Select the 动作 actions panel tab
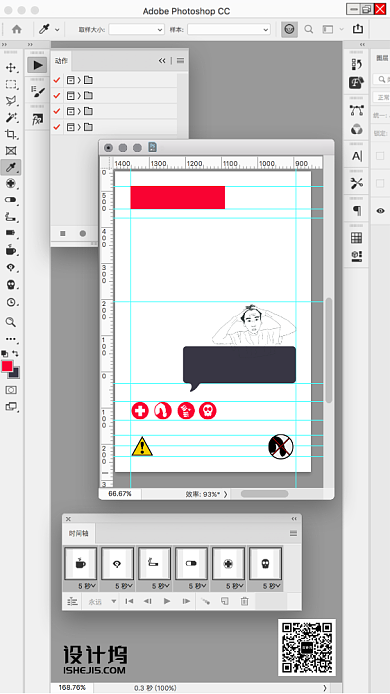The height and width of the screenshot is (694, 390). (x=61, y=61)
